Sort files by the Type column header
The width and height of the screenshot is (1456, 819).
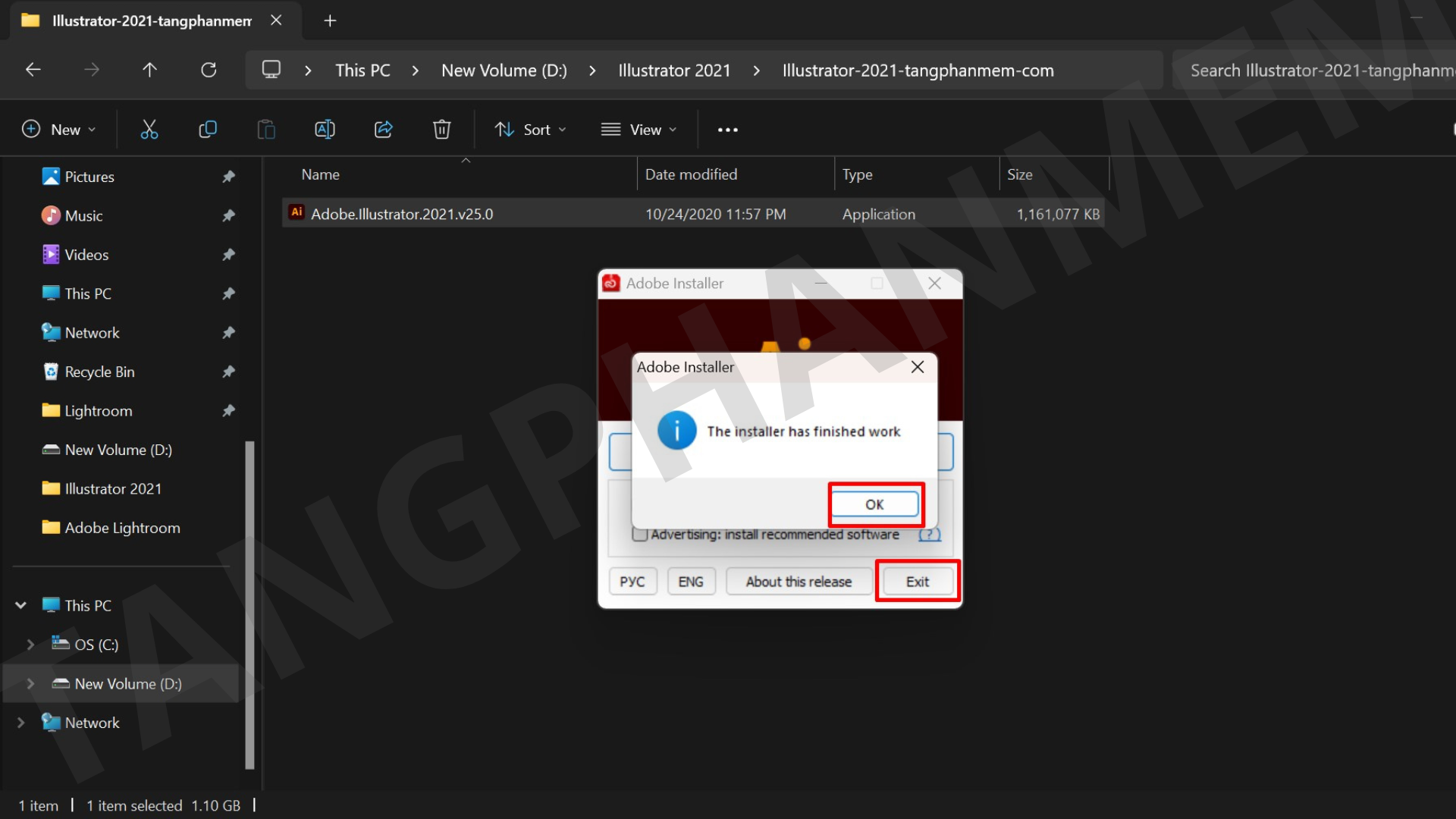pyautogui.click(x=917, y=174)
